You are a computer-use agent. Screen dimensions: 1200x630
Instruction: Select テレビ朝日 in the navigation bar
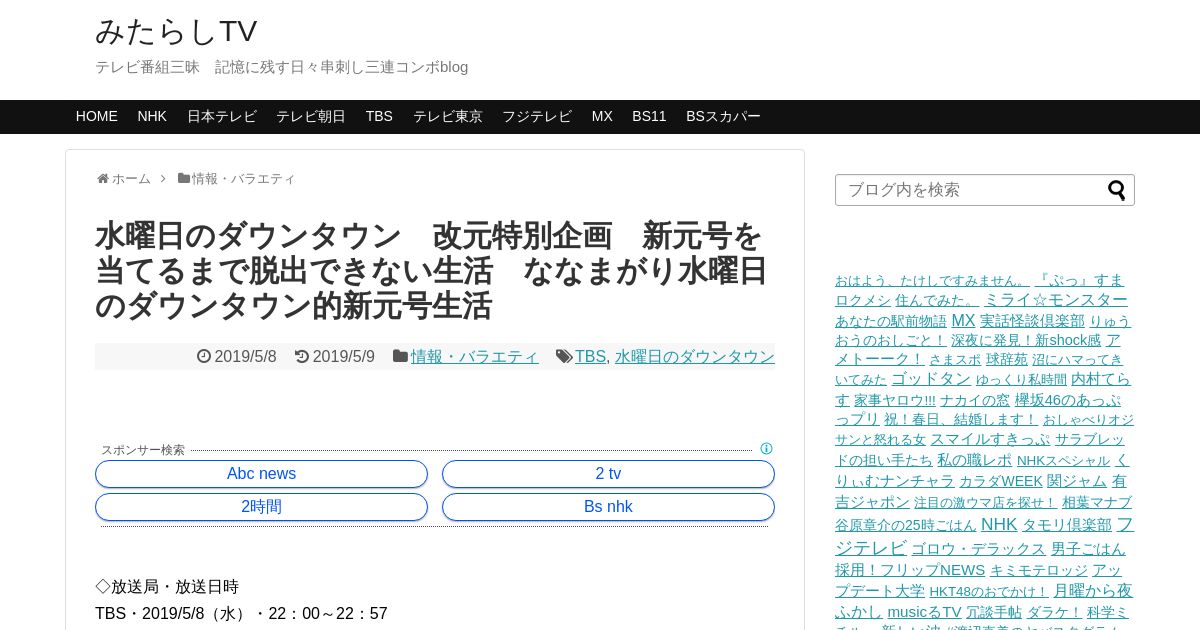[311, 116]
